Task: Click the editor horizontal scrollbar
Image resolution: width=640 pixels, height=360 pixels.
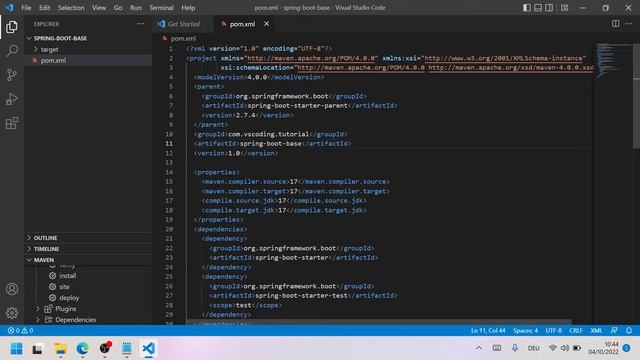Action: (x=378, y=322)
